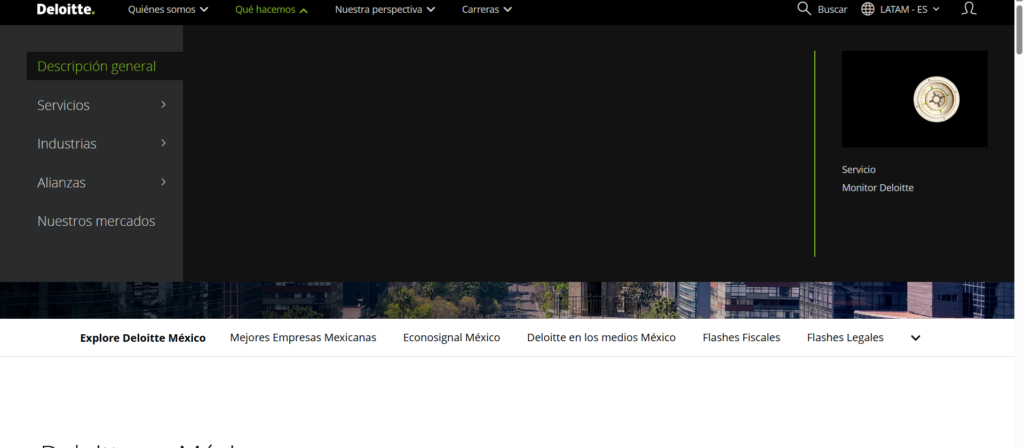
Task: Open Mejores Empresas Mexicanas link
Action: 303,338
